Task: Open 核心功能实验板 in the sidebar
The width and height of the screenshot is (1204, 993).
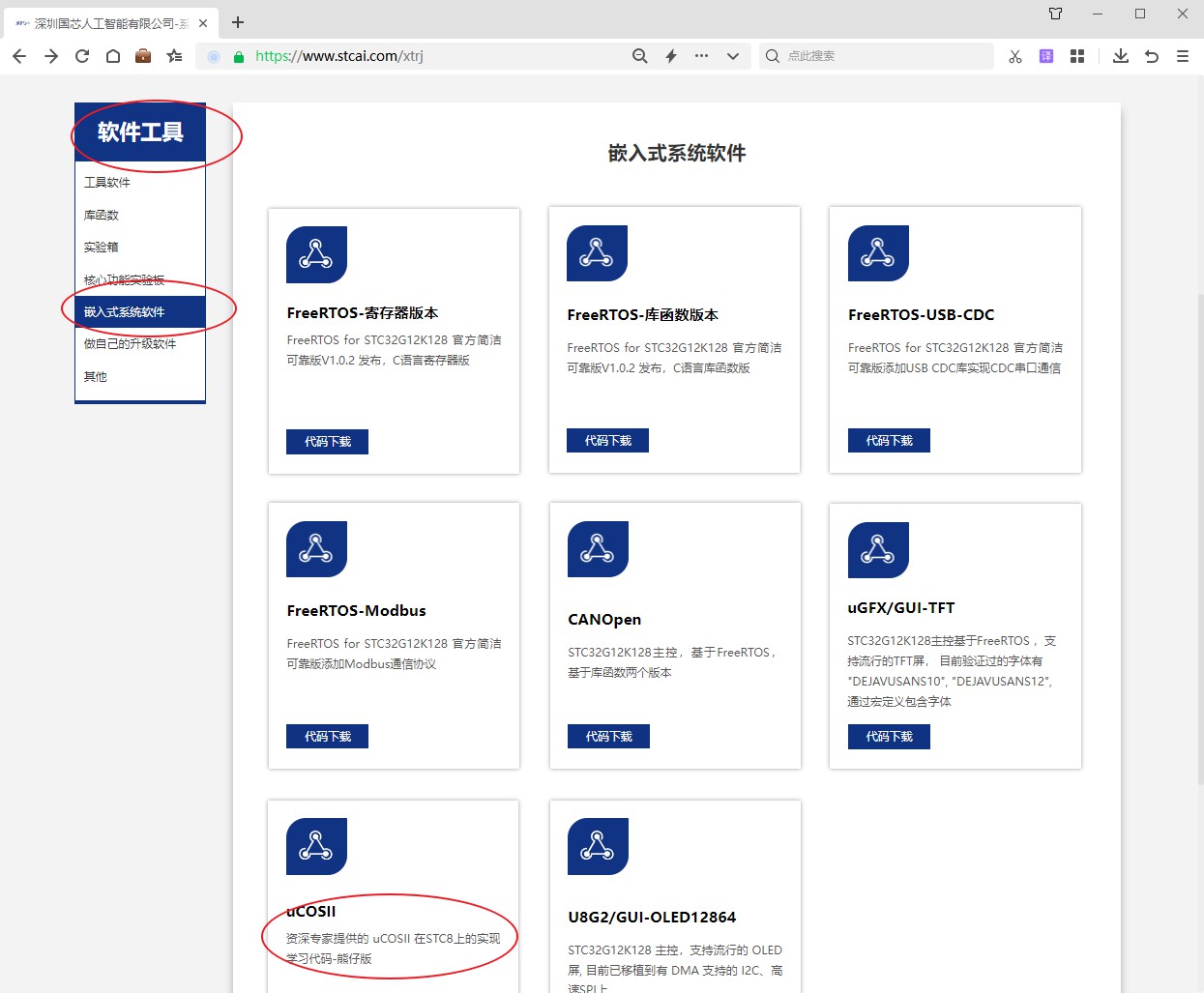Action: point(125,280)
